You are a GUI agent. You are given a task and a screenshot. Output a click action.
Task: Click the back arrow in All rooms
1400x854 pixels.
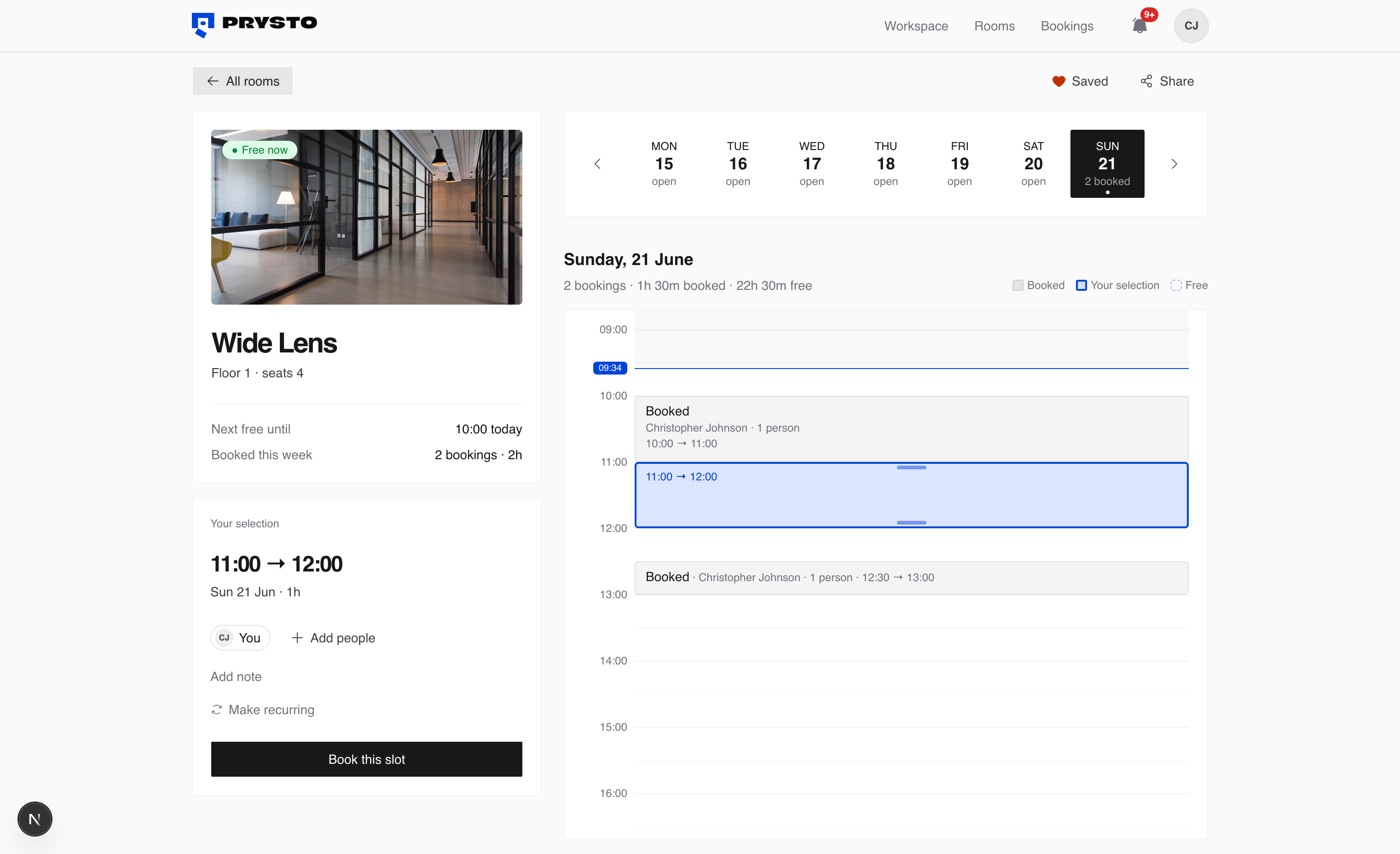pyautogui.click(x=213, y=81)
